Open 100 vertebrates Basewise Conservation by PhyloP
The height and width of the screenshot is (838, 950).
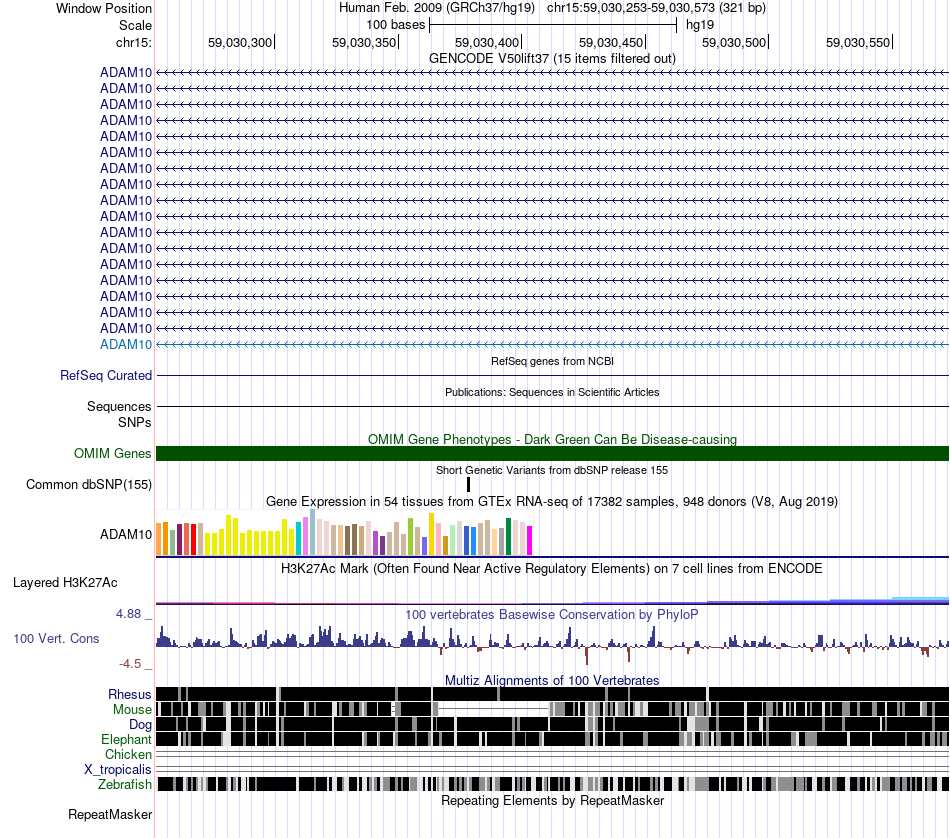coord(552,614)
